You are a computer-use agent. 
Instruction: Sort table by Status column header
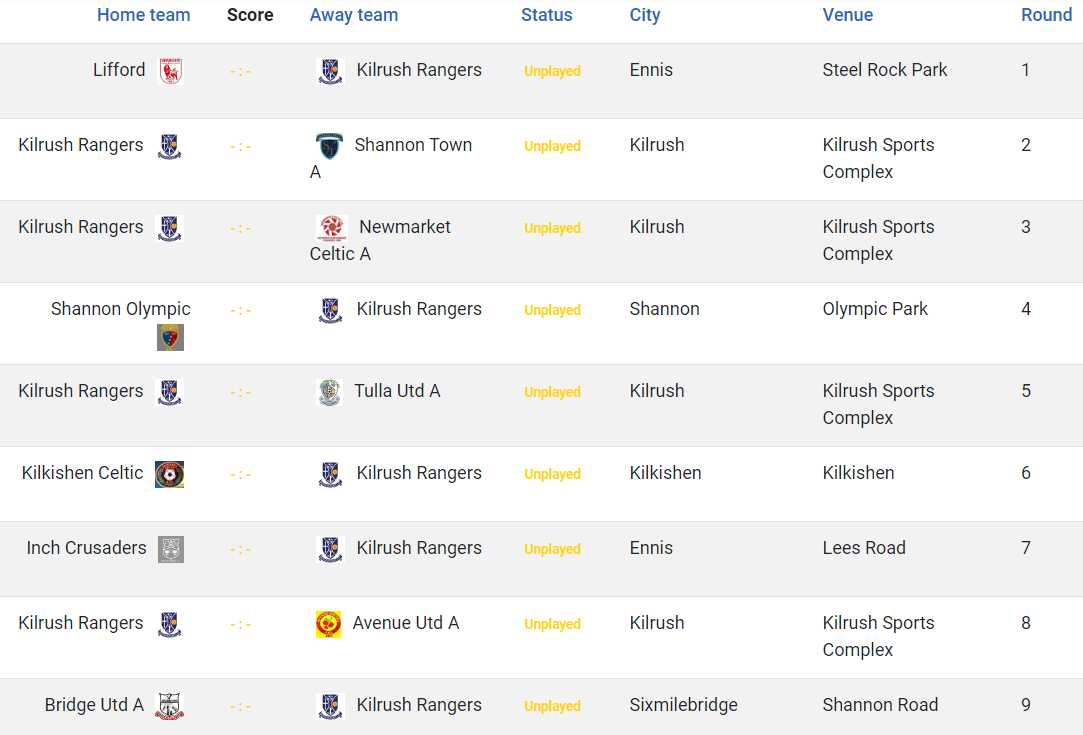coord(546,15)
